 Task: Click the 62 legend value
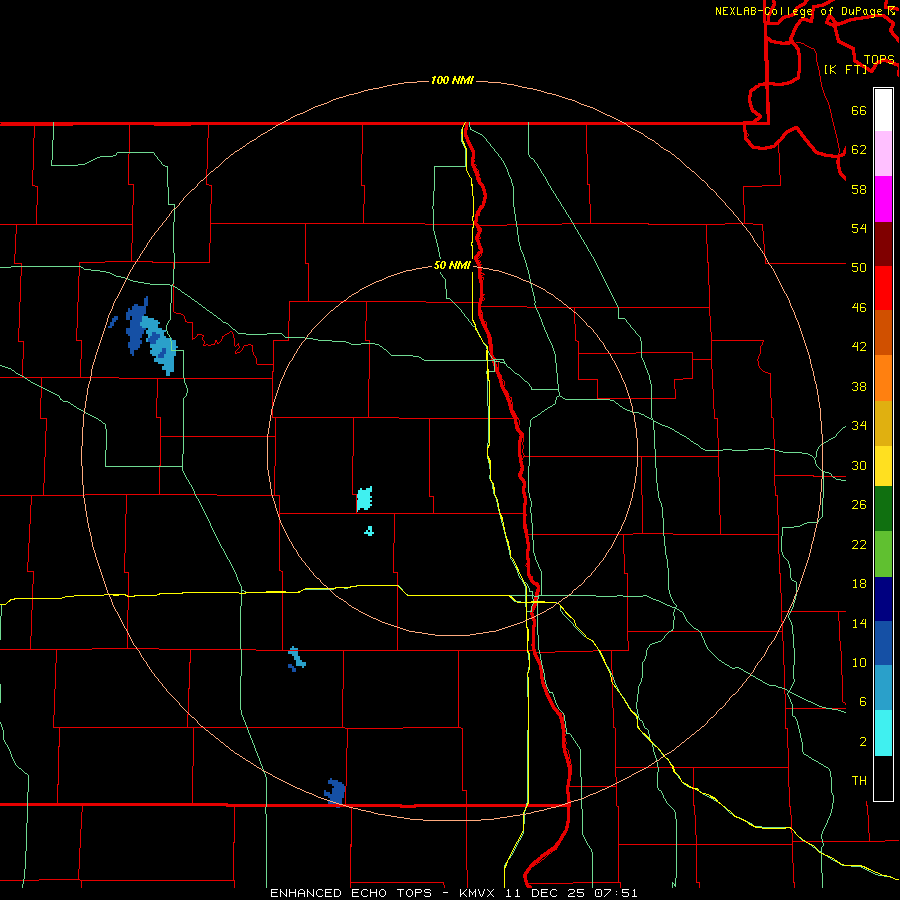click(x=859, y=150)
